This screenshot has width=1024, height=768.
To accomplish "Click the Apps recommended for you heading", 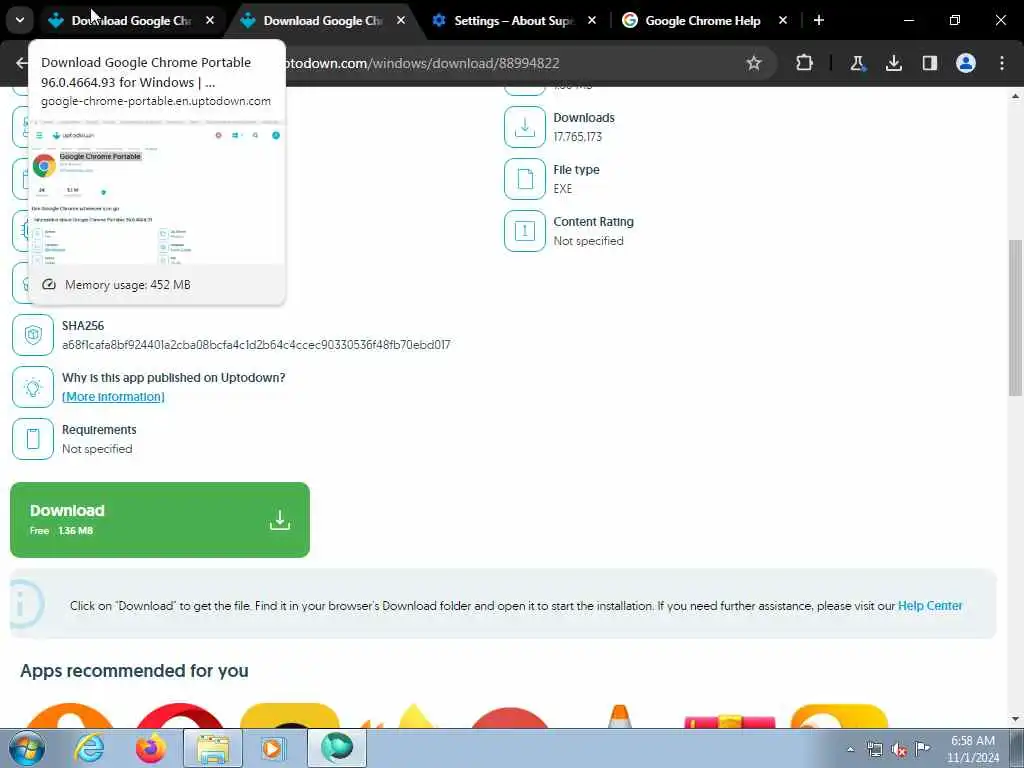I will tap(135, 671).
